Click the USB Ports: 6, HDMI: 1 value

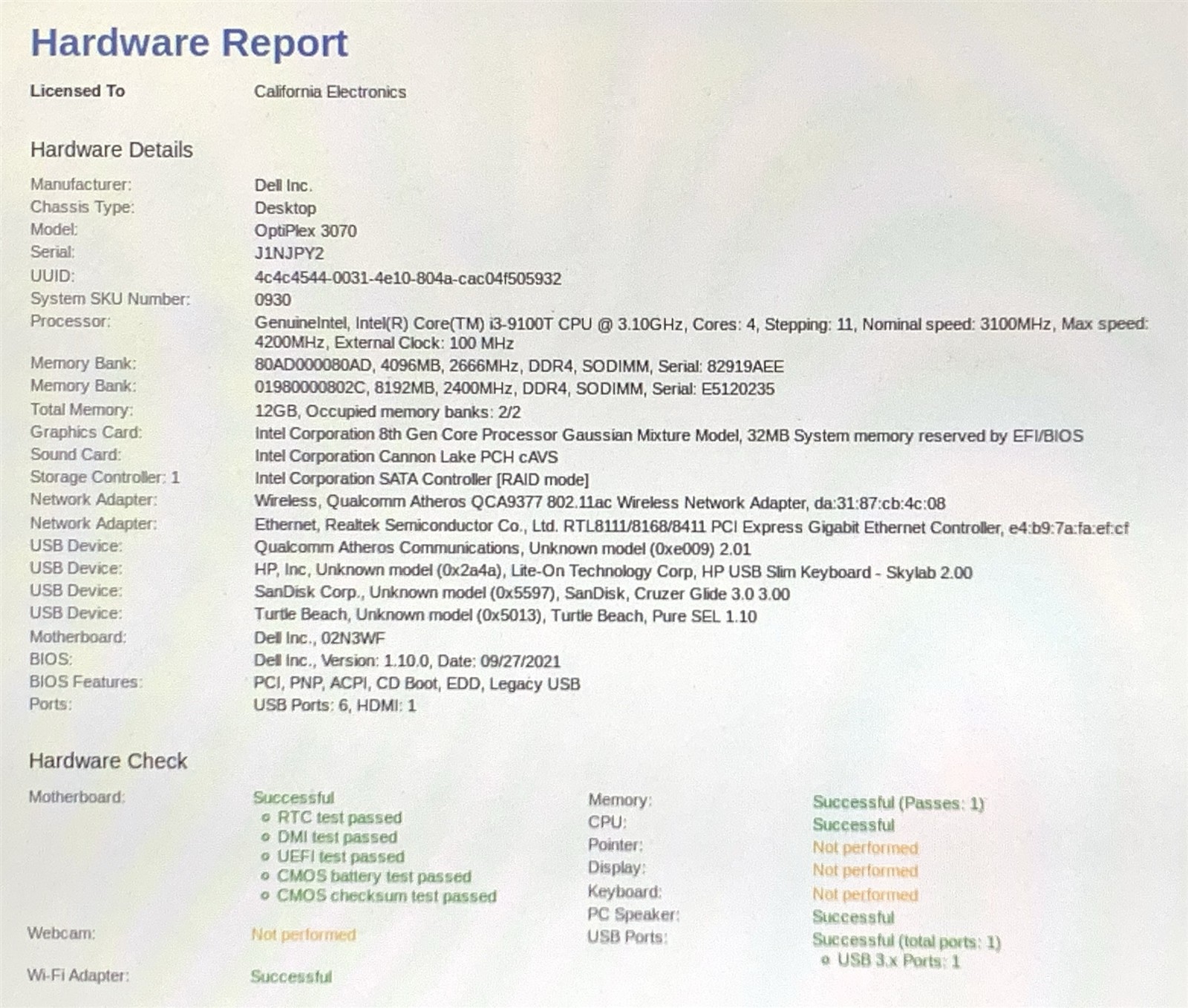(x=334, y=705)
